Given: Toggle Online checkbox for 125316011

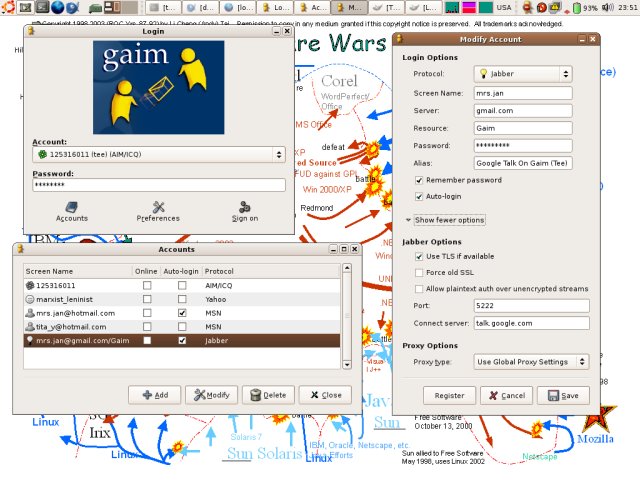Looking at the screenshot, I should point(147,285).
